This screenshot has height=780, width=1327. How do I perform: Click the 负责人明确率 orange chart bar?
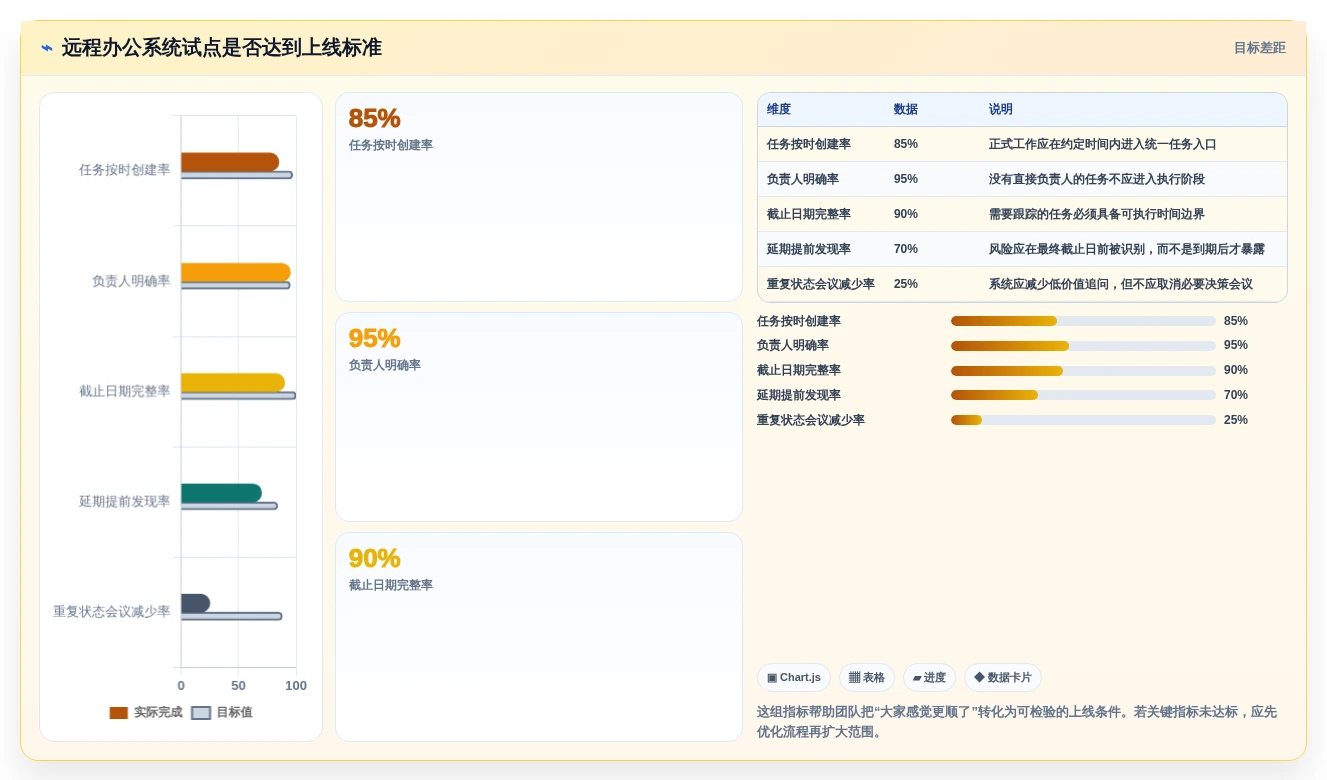(236, 272)
